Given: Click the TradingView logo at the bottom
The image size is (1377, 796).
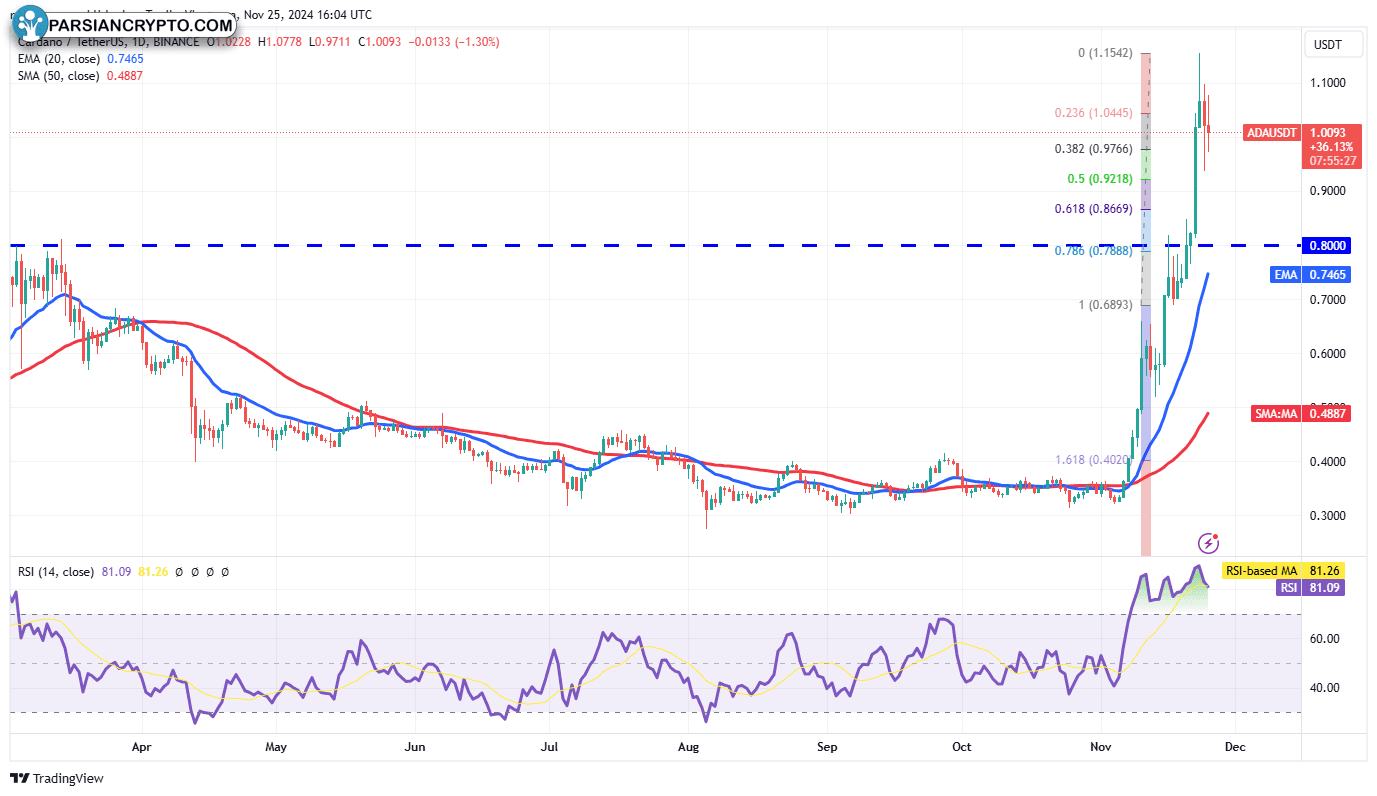Looking at the screenshot, I should pos(57,778).
